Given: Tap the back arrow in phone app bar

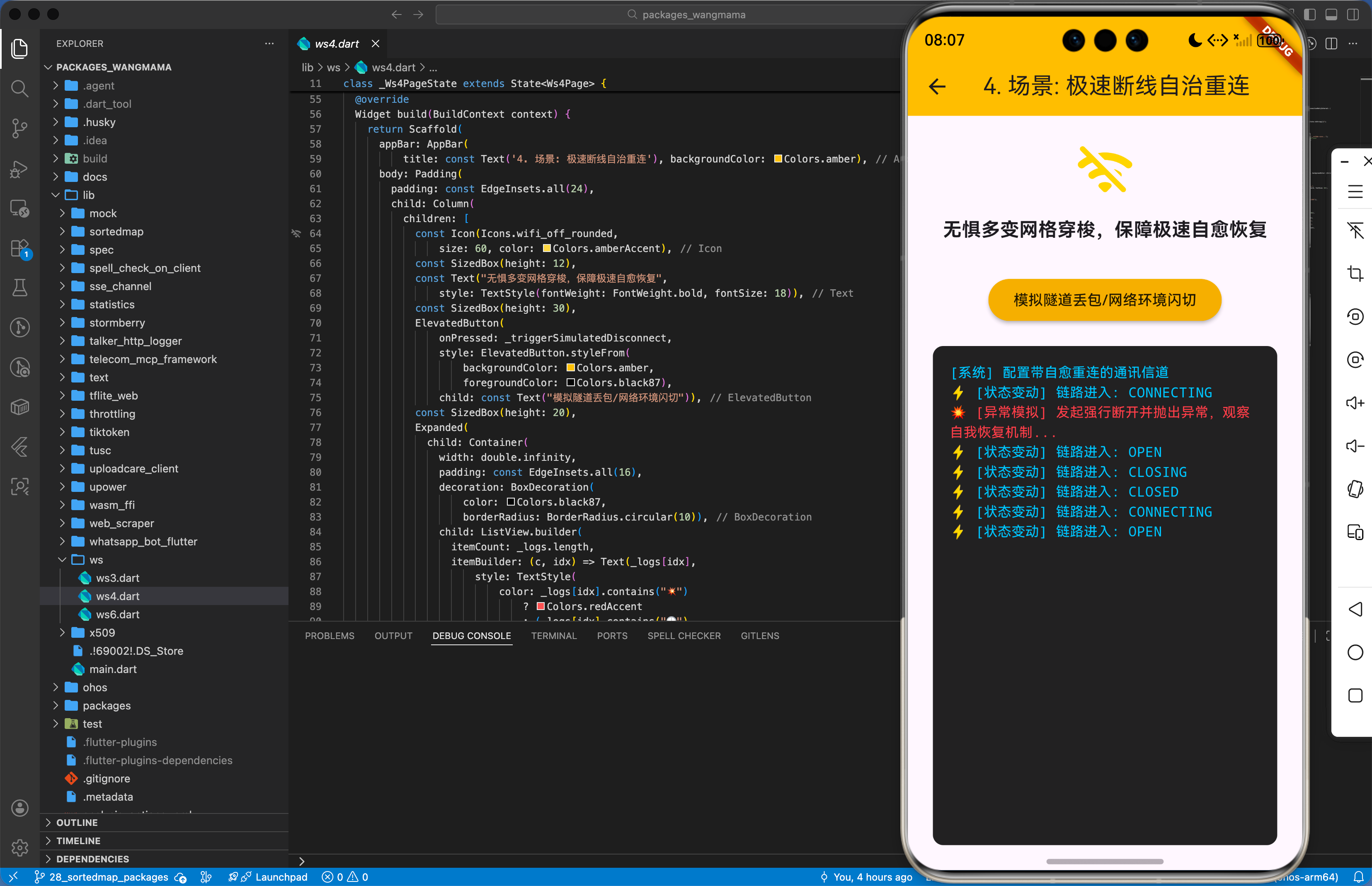Looking at the screenshot, I should click(x=937, y=86).
